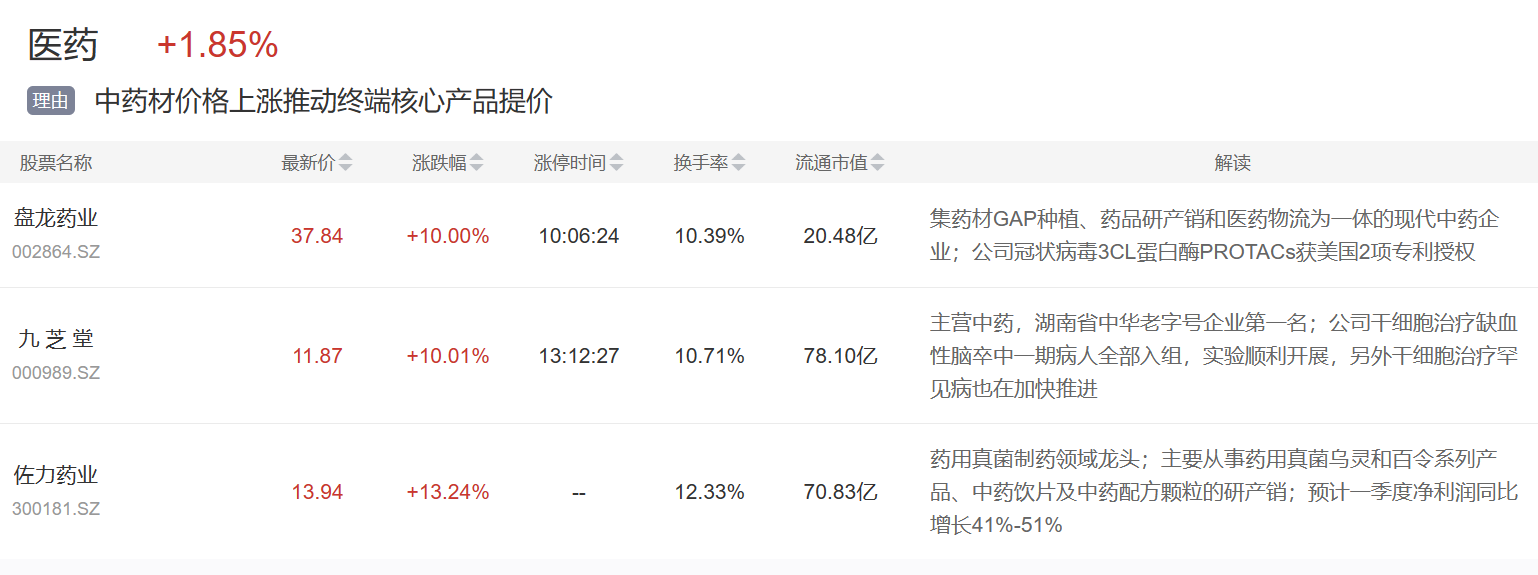This screenshot has height=575, width=1538.
Task: Select stock code 002864.SZ
Action: (x=56, y=252)
